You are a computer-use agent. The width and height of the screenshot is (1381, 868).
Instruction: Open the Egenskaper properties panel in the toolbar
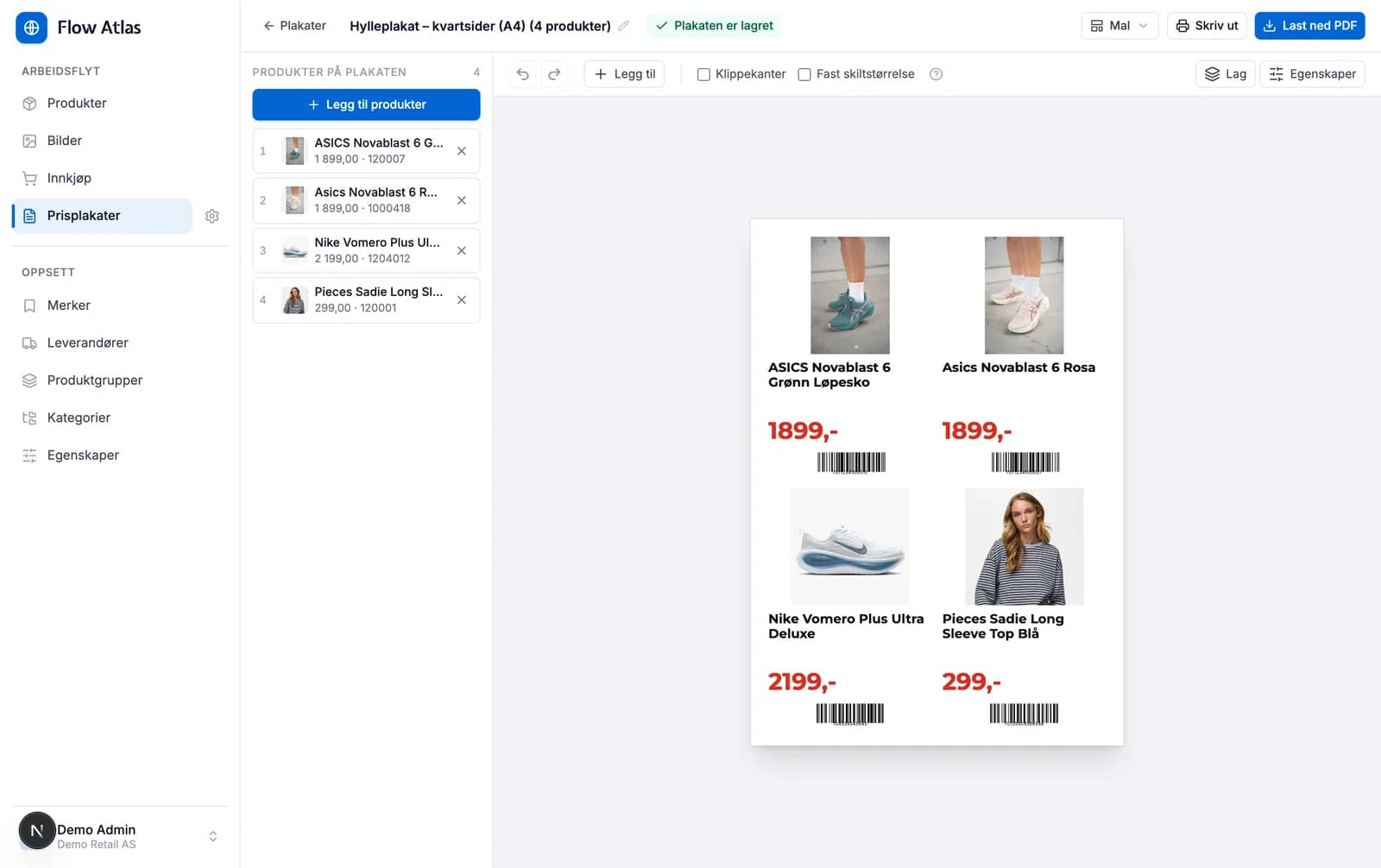[x=1312, y=74]
